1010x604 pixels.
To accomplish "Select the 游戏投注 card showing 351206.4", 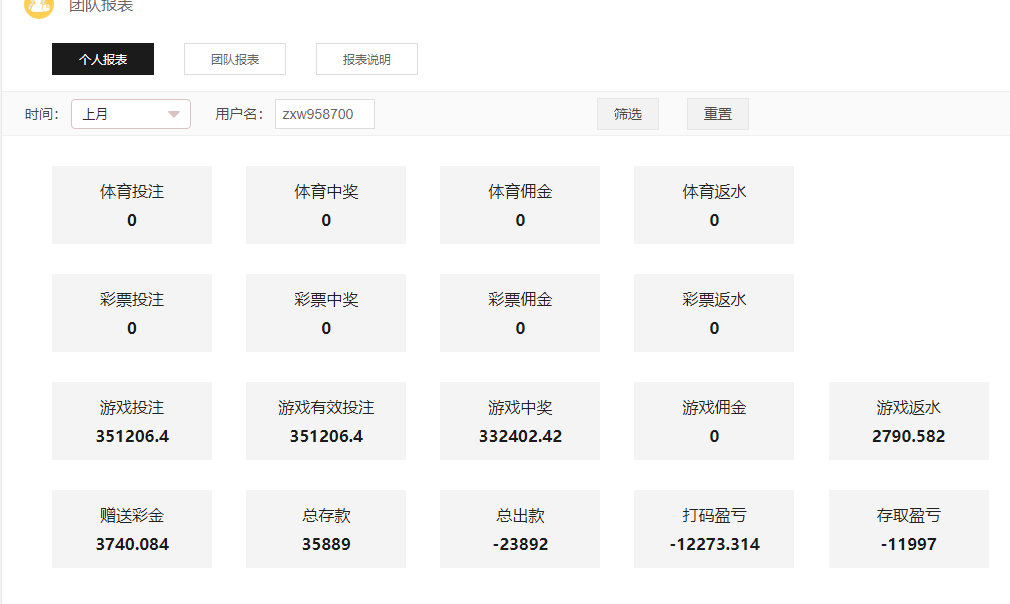I will point(132,421).
